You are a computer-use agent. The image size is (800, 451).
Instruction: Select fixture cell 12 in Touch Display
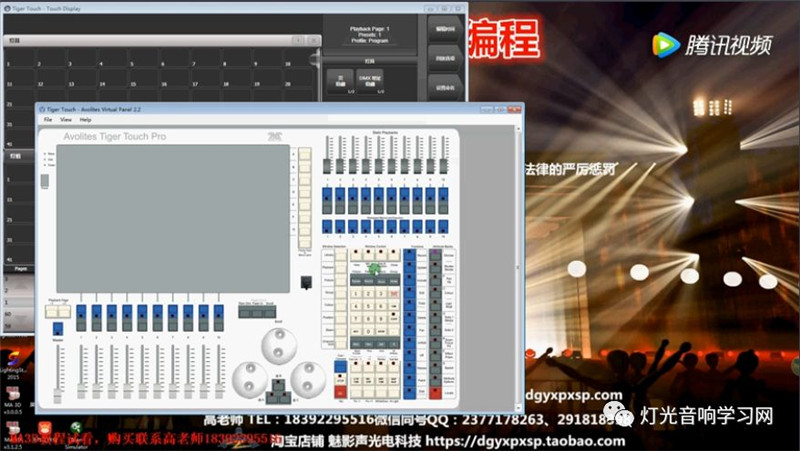click(x=50, y=78)
